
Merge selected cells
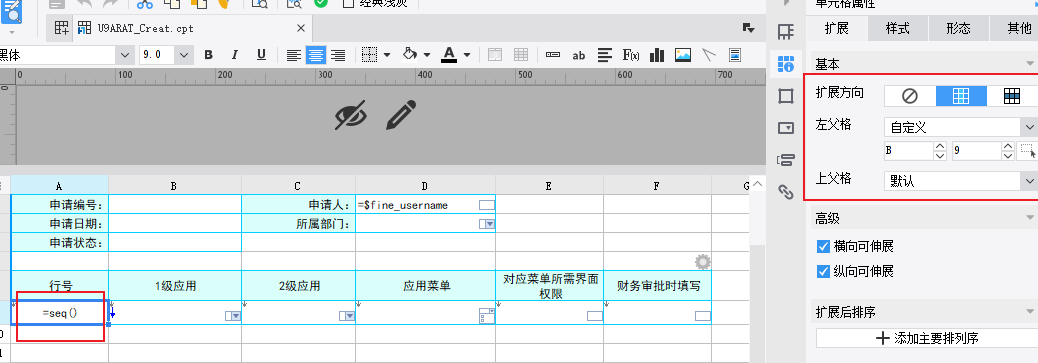(x=495, y=55)
